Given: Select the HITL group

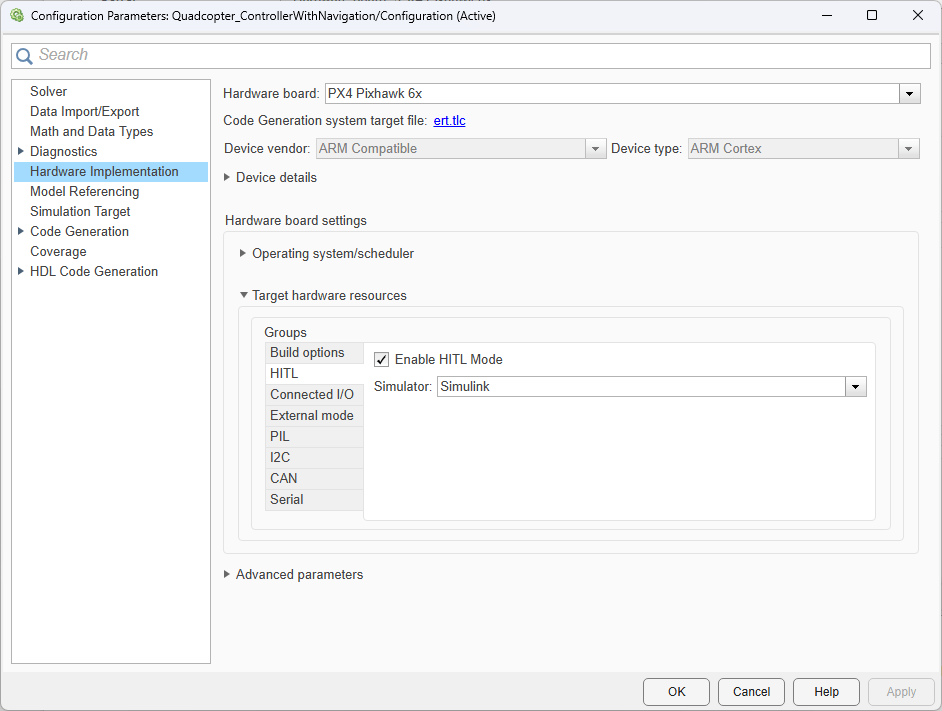Looking at the screenshot, I should (314, 374).
